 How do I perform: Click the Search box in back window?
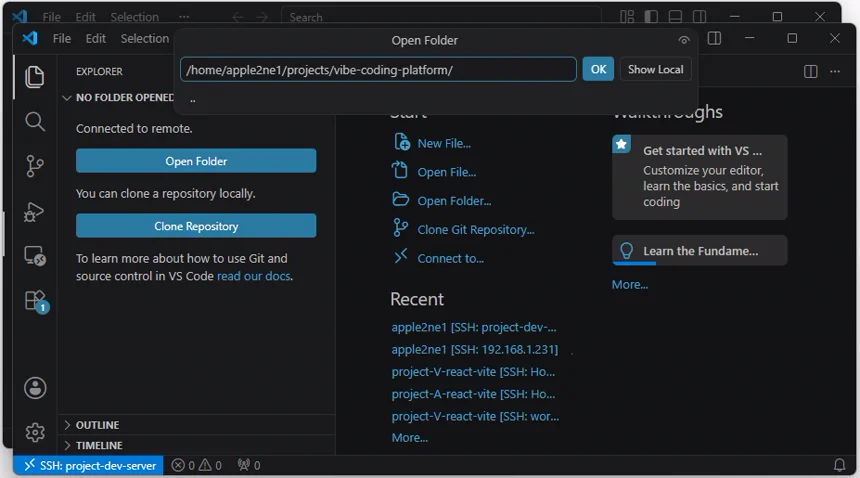tap(442, 17)
